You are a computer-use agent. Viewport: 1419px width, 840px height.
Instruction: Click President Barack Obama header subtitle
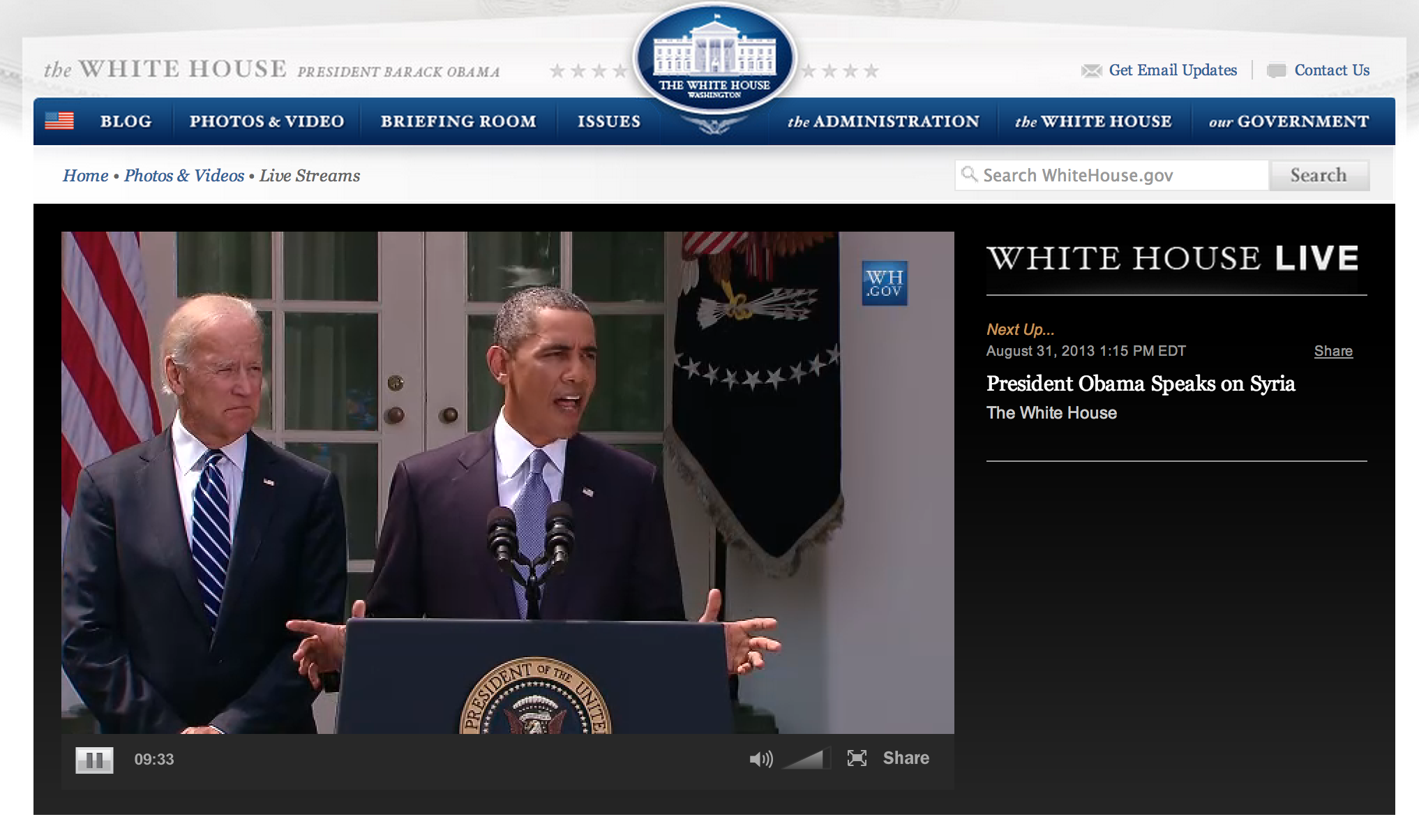point(398,72)
